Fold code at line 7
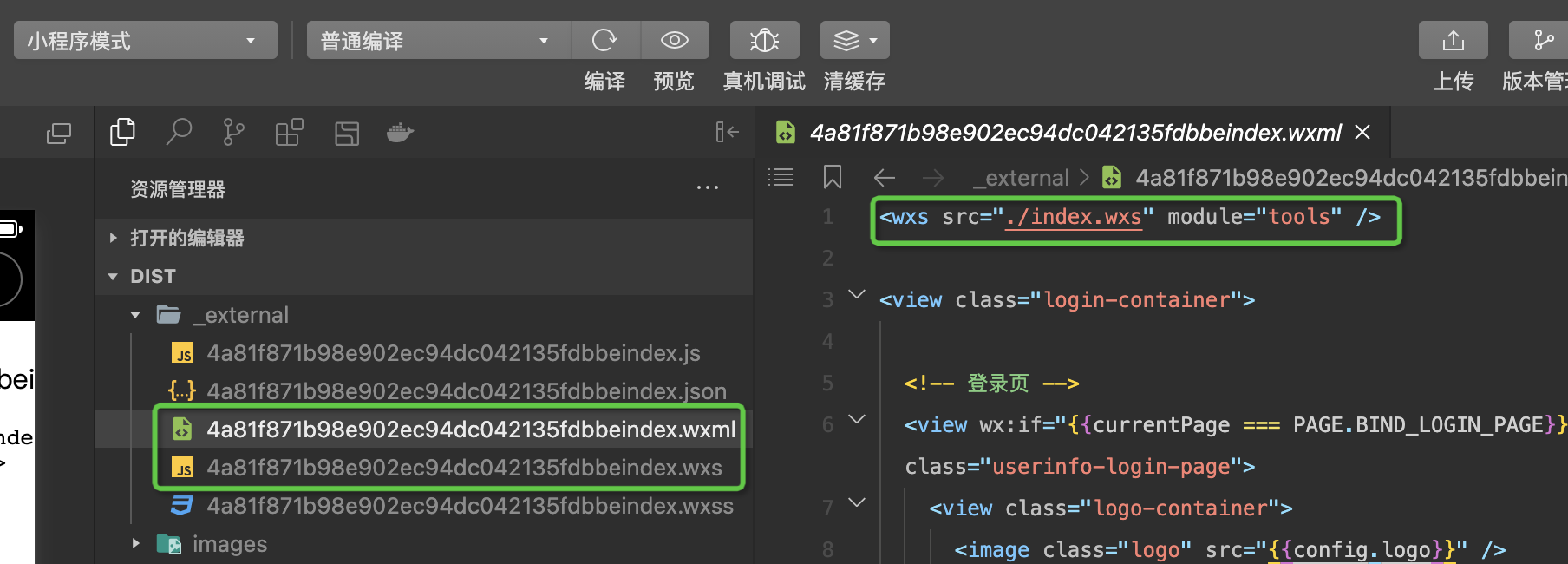Image resolution: width=1568 pixels, height=564 pixels. [857, 502]
